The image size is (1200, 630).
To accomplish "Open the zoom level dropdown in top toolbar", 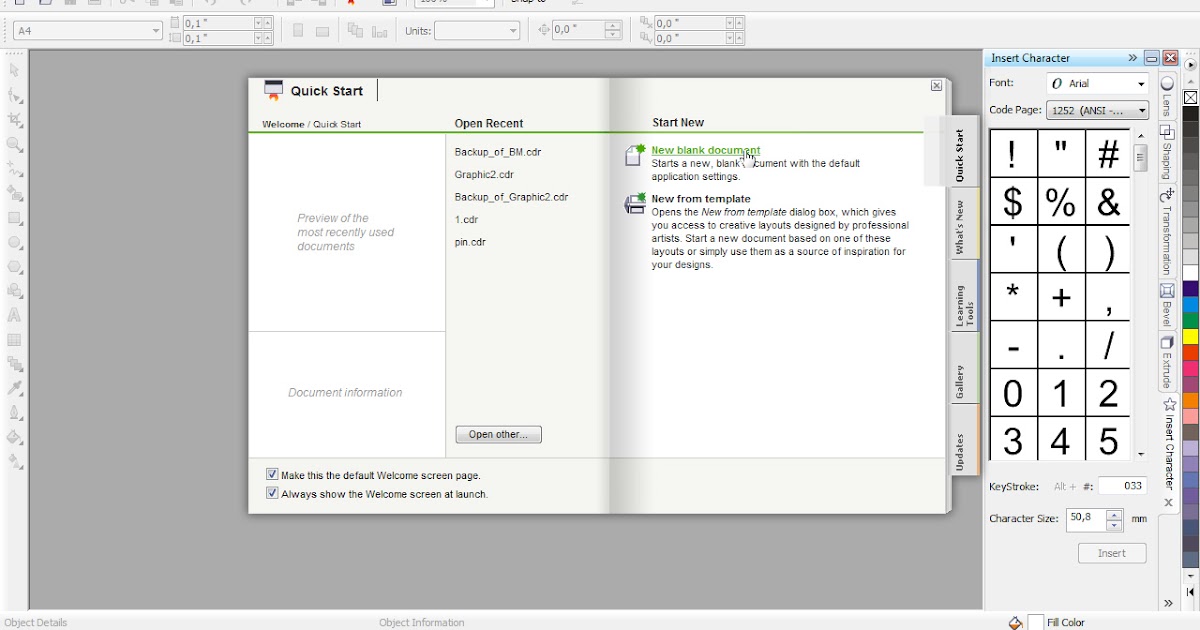I will click(x=487, y=3).
